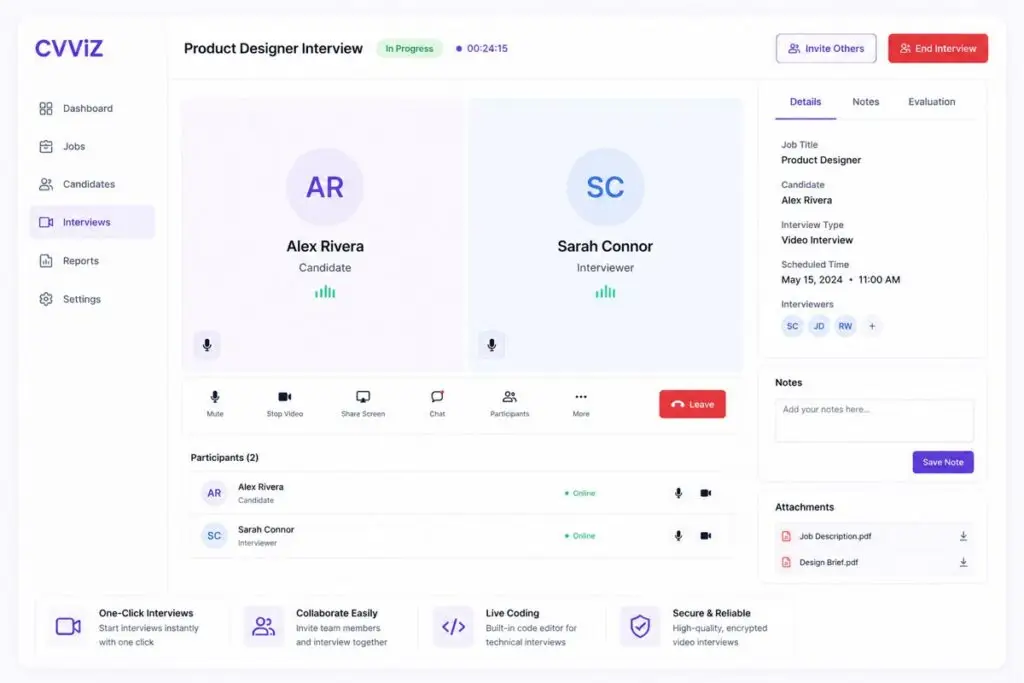Toggle Alex Rivera's camera in participants list

[x=706, y=493]
